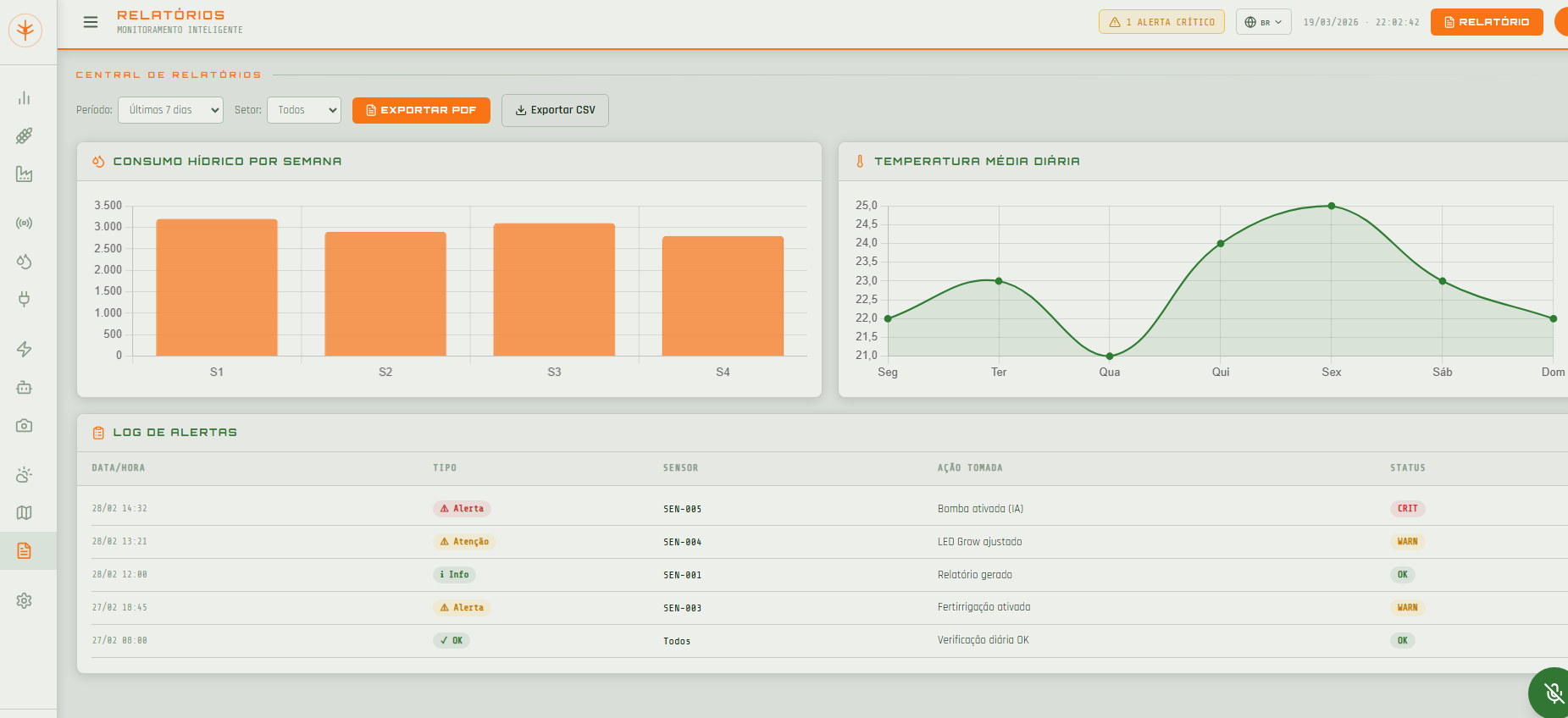This screenshot has height=718, width=1568.
Task: Click the '1 Alerta Crítico' badge
Action: coord(1161,22)
